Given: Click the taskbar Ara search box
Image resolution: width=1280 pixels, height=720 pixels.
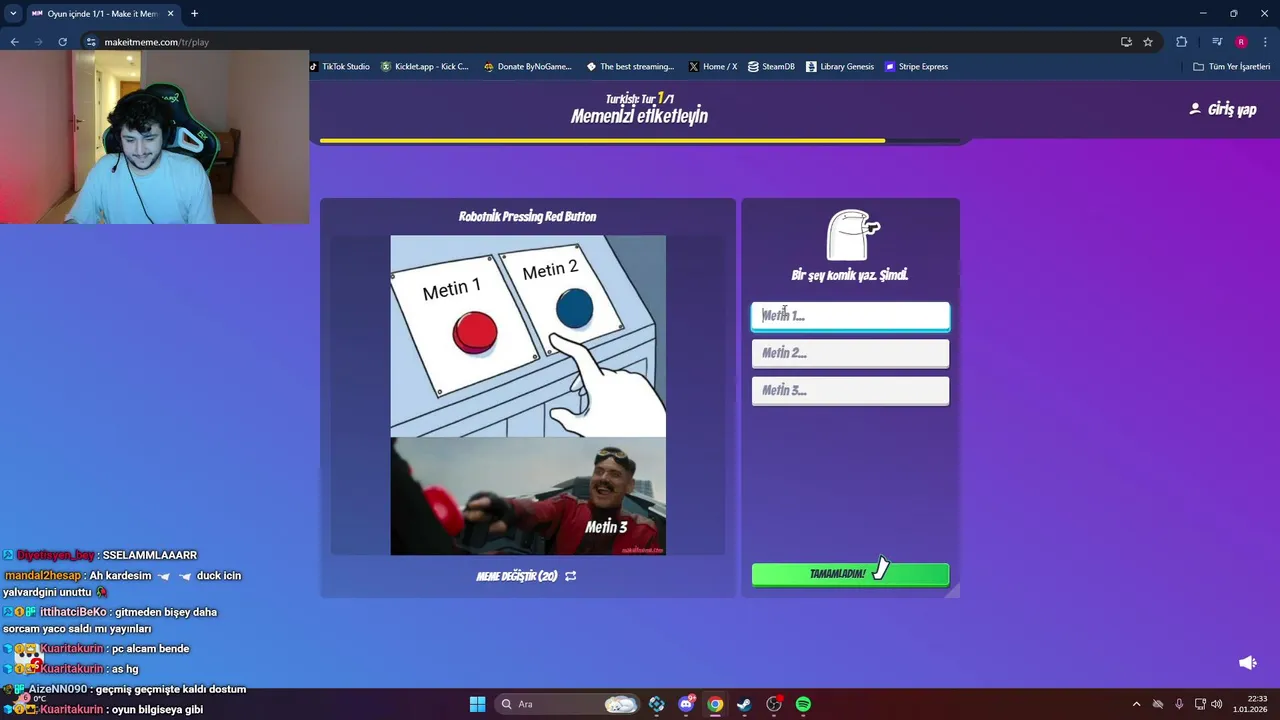Looking at the screenshot, I should point(568,704).
